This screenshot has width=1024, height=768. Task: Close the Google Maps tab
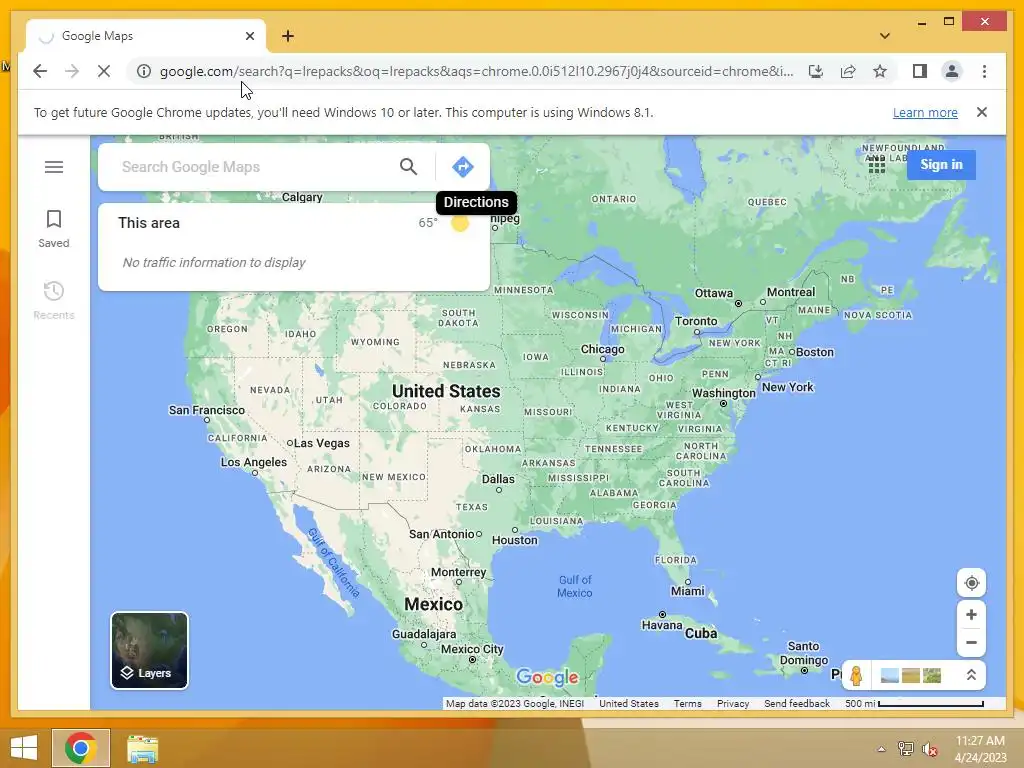(x=249, y=36)
